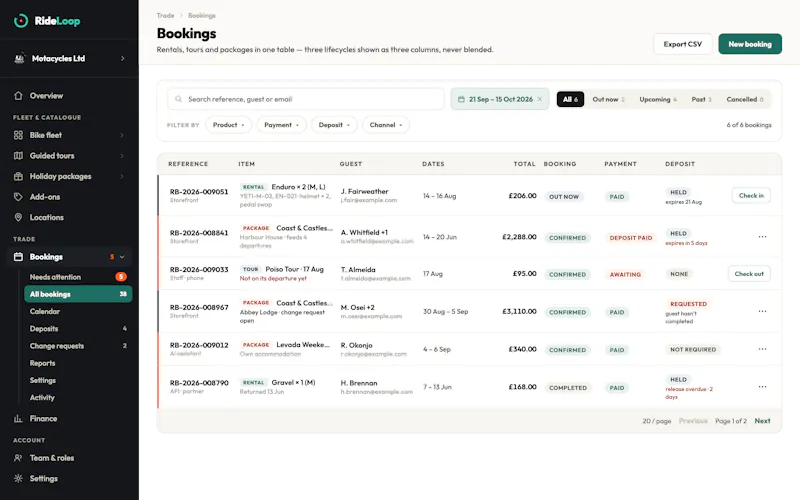
Task: Open the Payment filter dropdown
Action: pyautogui.click(x=282, y=125)
